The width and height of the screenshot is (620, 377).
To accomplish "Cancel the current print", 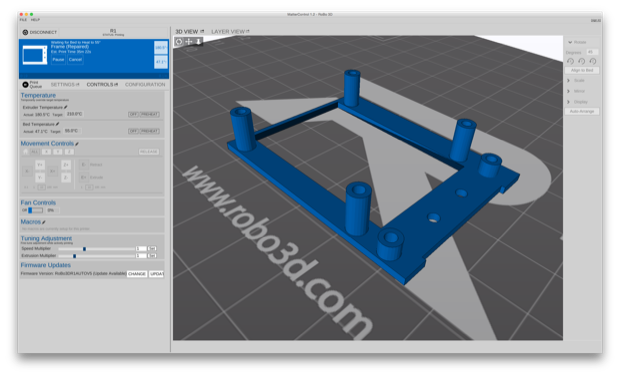I will 75,60.
